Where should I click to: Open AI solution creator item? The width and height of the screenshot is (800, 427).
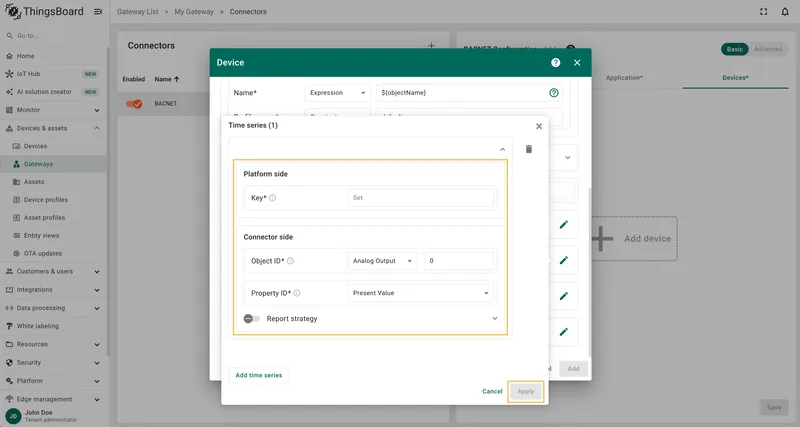[x=53, y=92]
